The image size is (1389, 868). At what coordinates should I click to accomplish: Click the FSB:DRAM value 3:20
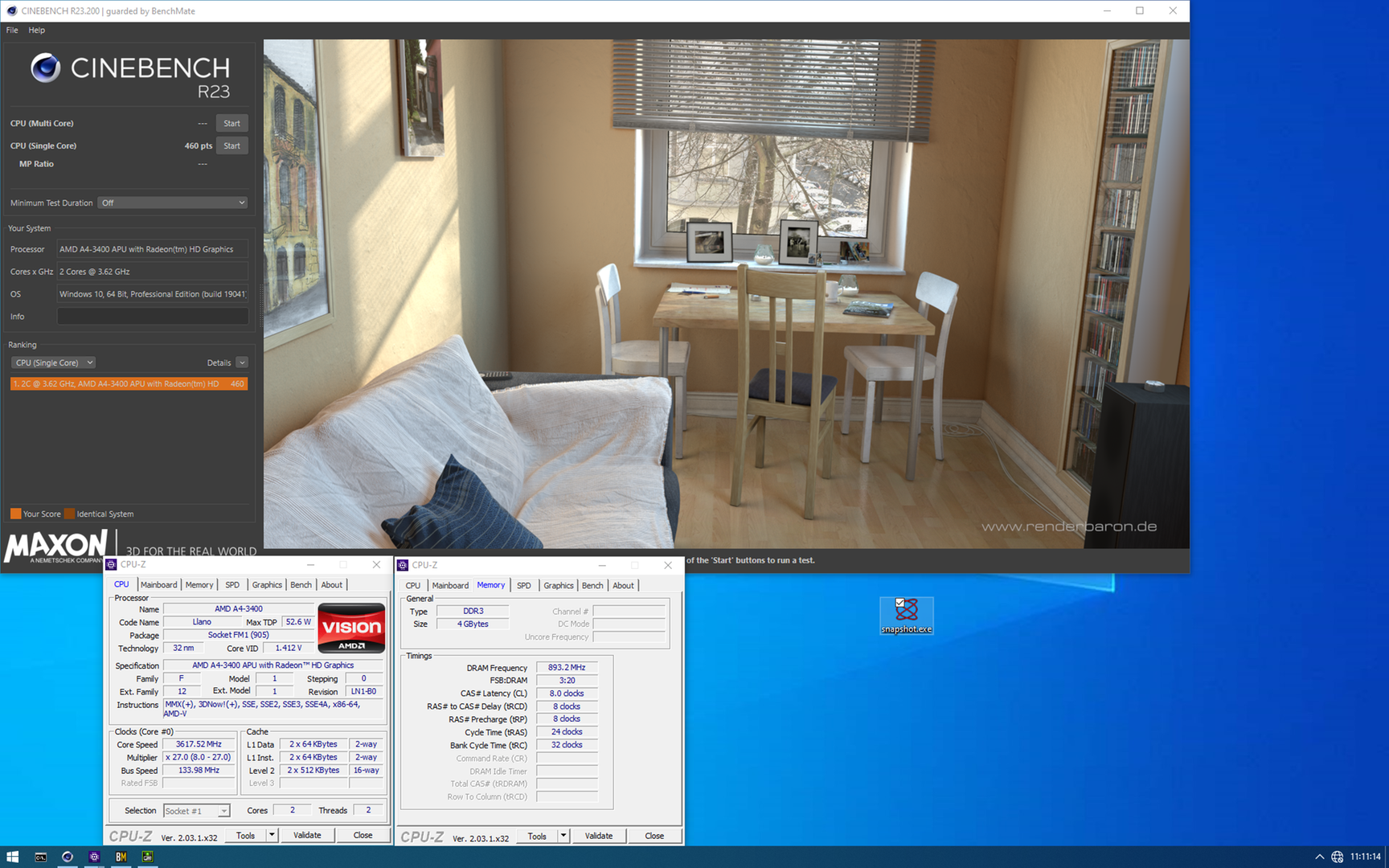pyautogui.click(x=567, y=681)
